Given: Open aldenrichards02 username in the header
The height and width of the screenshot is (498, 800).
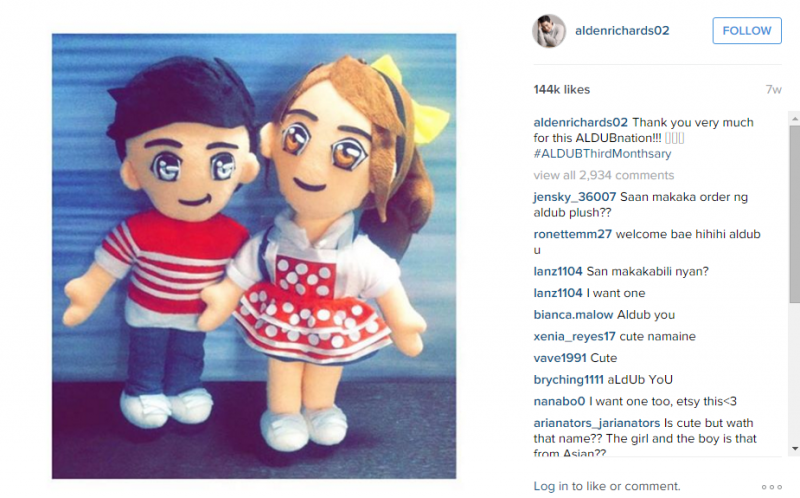Looking at the screenshot, I should click(622, 31).
